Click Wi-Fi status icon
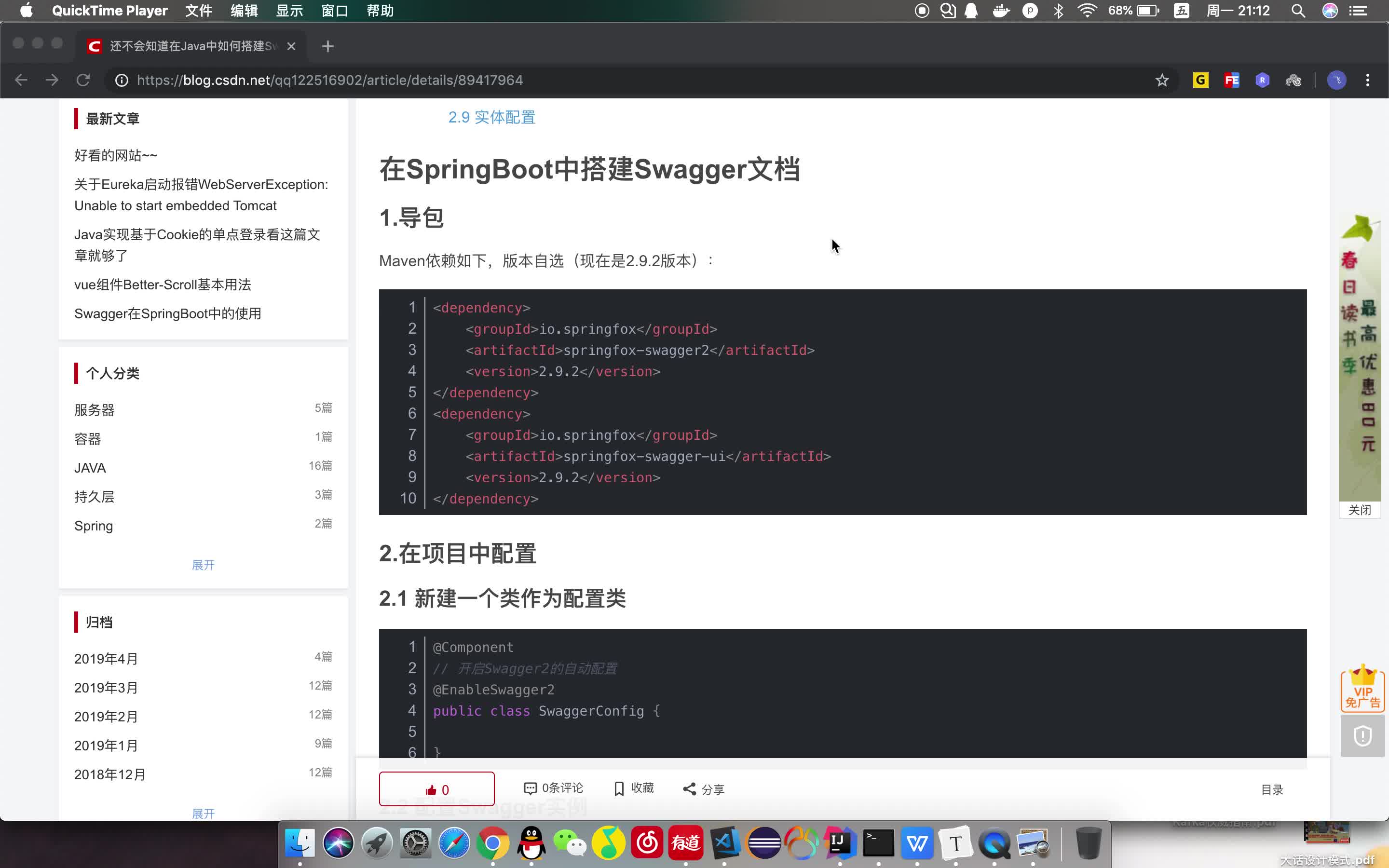The height and width of the screenshot is (868, 1389). (x=1087, y=10)
